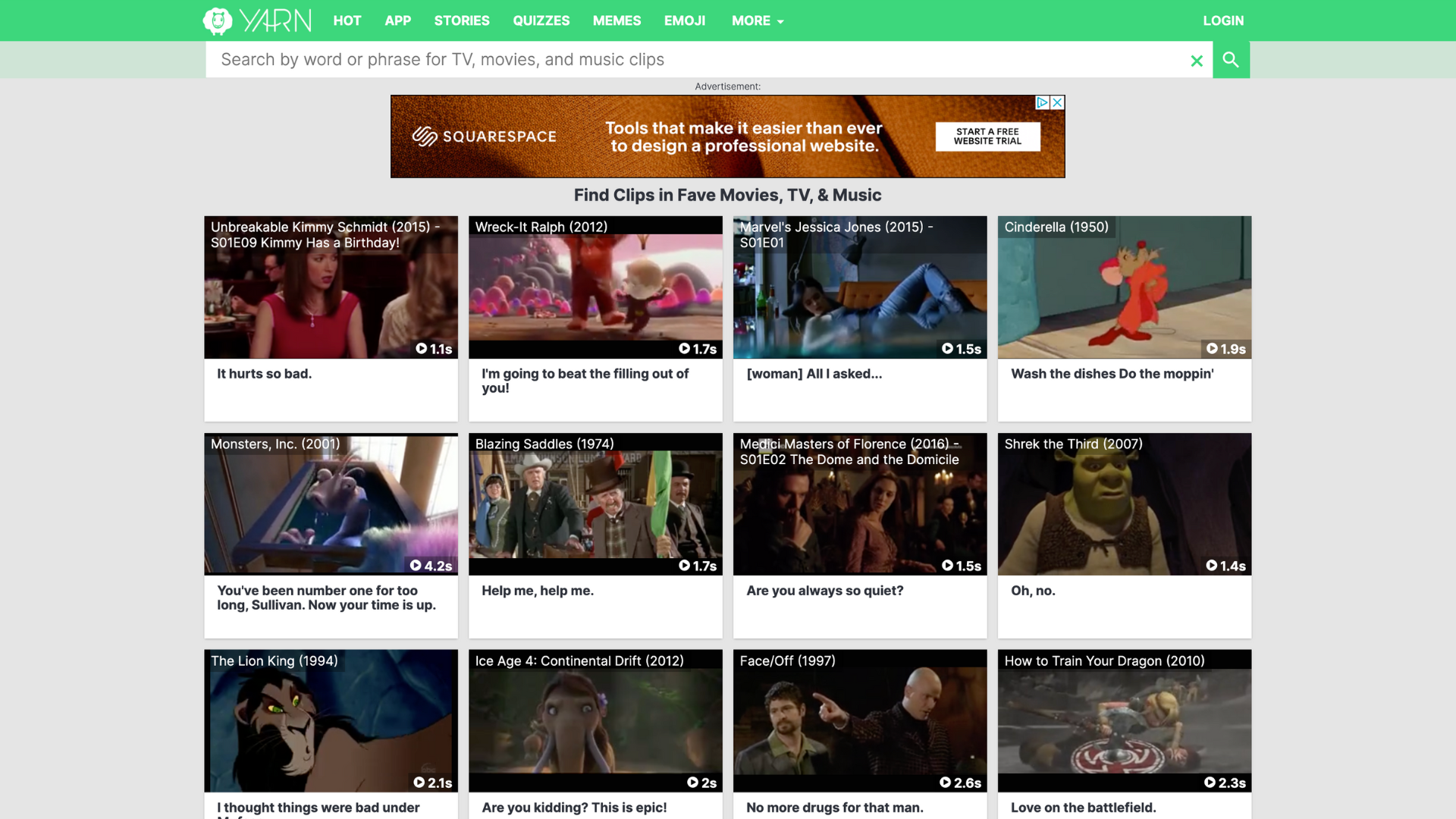
Task: Click "No more drugs for that man." caption
Action: tap(835, 808)
